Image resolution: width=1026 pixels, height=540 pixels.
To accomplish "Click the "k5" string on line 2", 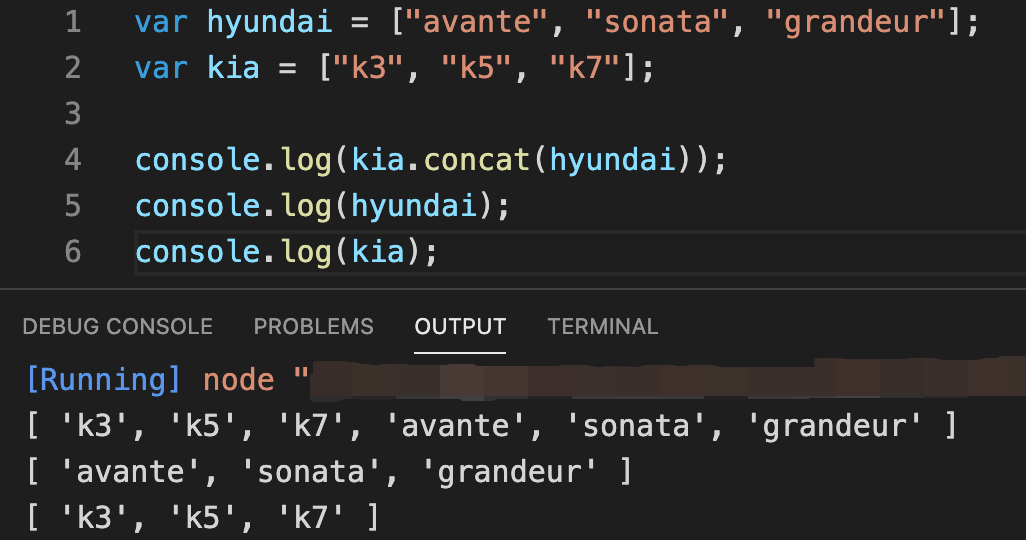I will (477, 68).
